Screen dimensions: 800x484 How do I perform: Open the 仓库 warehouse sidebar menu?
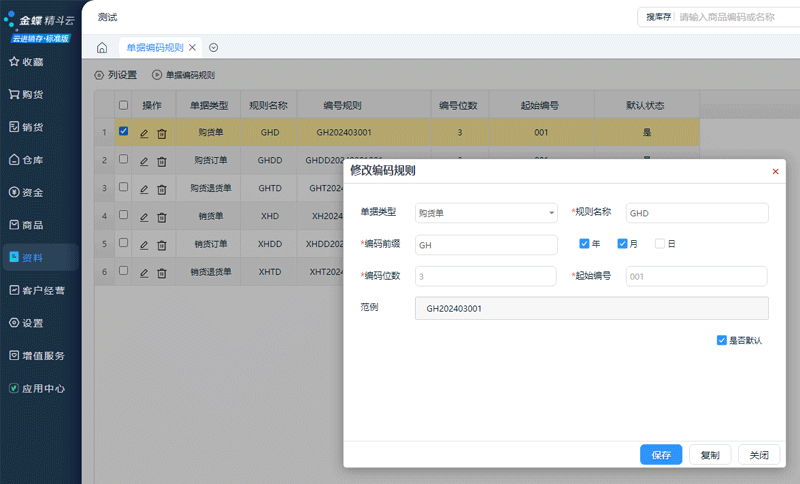click(27, 160)
